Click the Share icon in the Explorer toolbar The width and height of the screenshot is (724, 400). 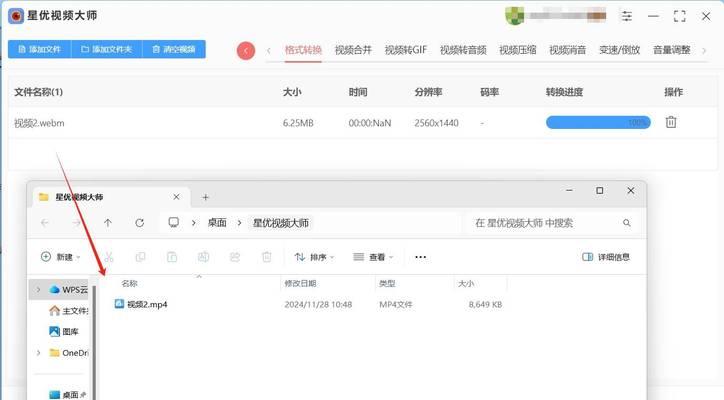tap(235, 257)
